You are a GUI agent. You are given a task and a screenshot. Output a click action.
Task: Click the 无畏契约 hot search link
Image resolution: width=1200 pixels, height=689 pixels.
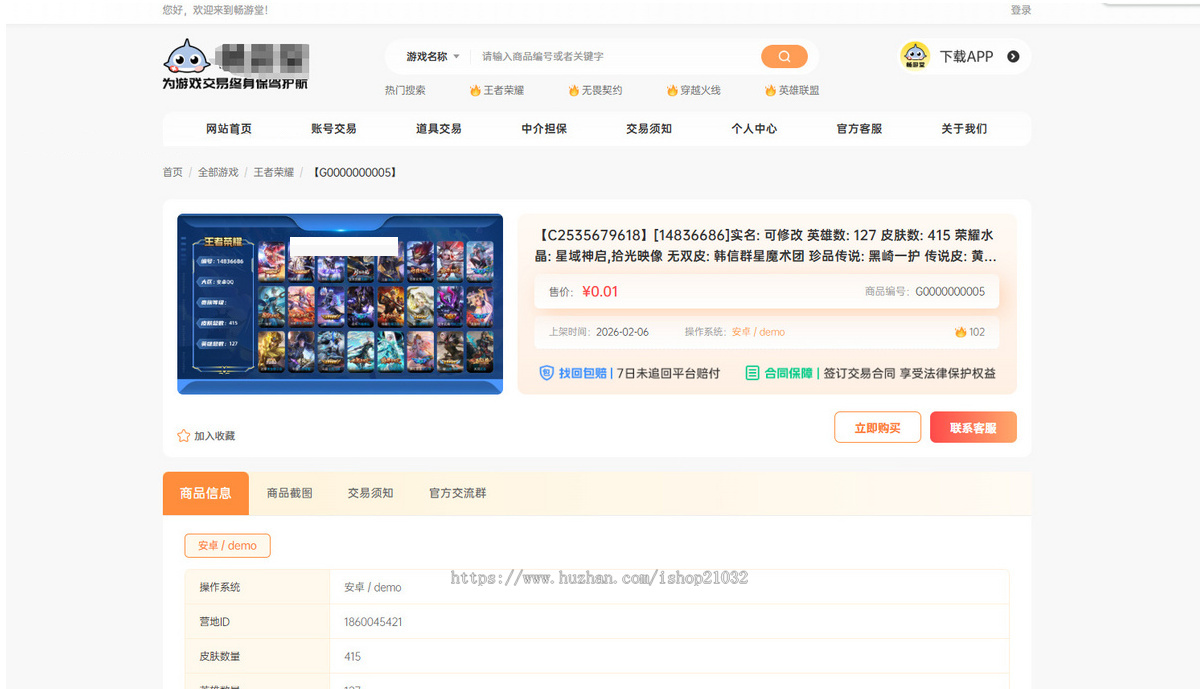click(602, 90)
